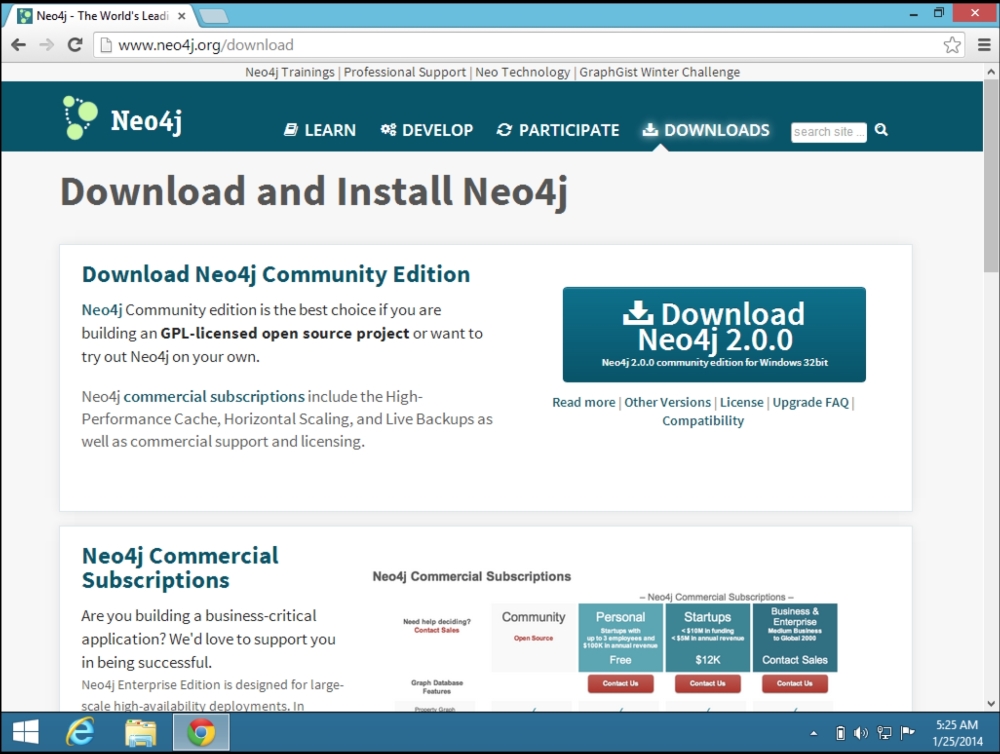Click the Chrome taskbar icon
1000x754 pixels.
coord(201,732)
